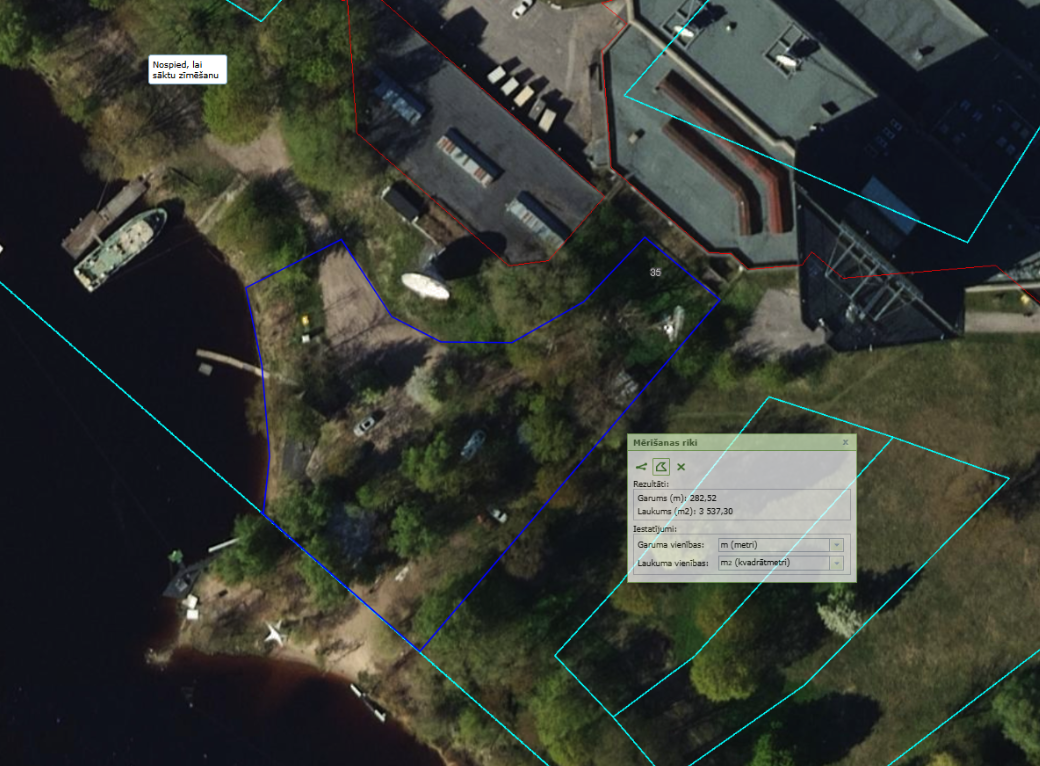
Task: Click the parcel label number 35
Action: tap(655, 273)
